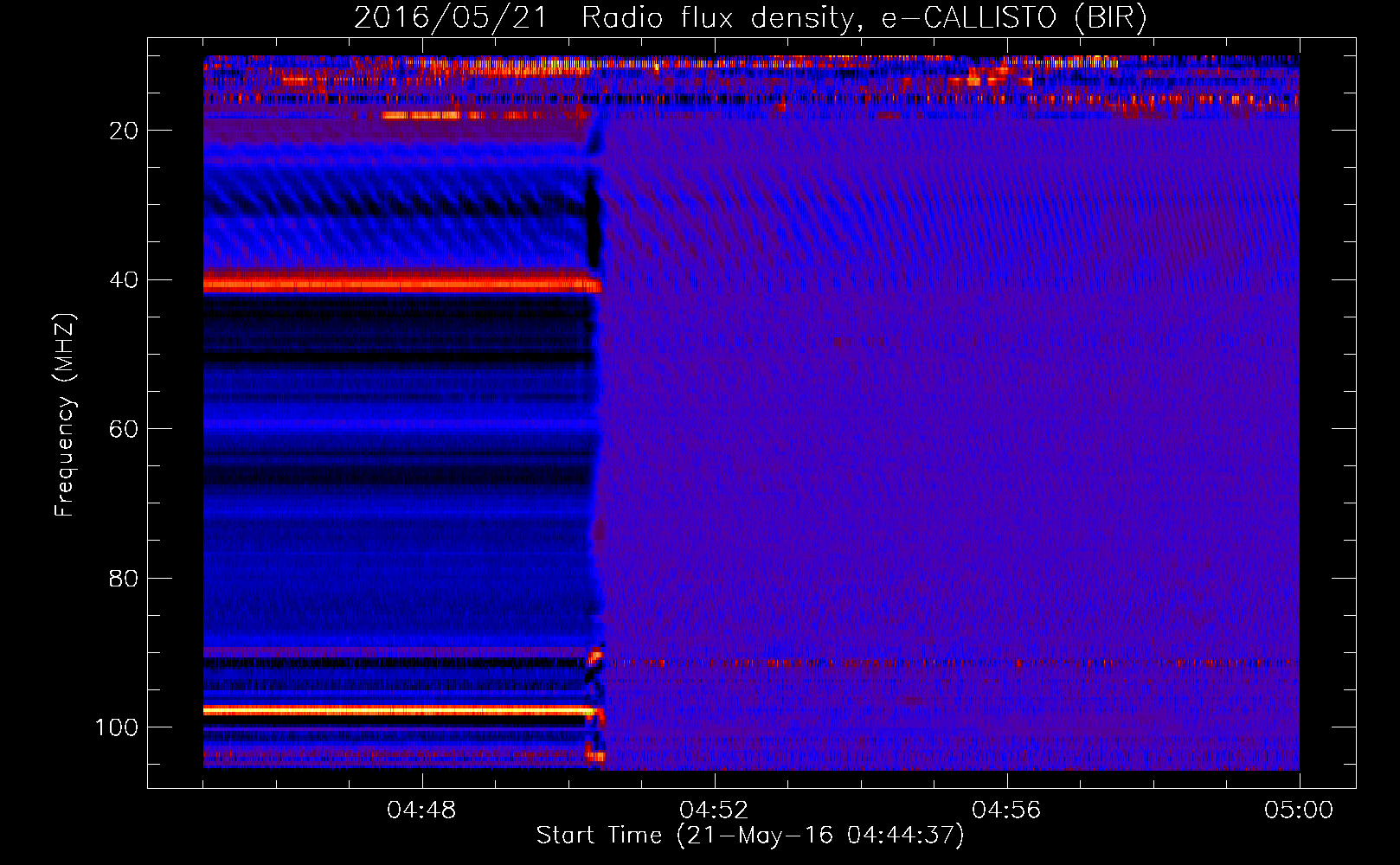Click the '05:00' time tick label
Screen dimensions: 1400x865
[x=1299, y=811]
